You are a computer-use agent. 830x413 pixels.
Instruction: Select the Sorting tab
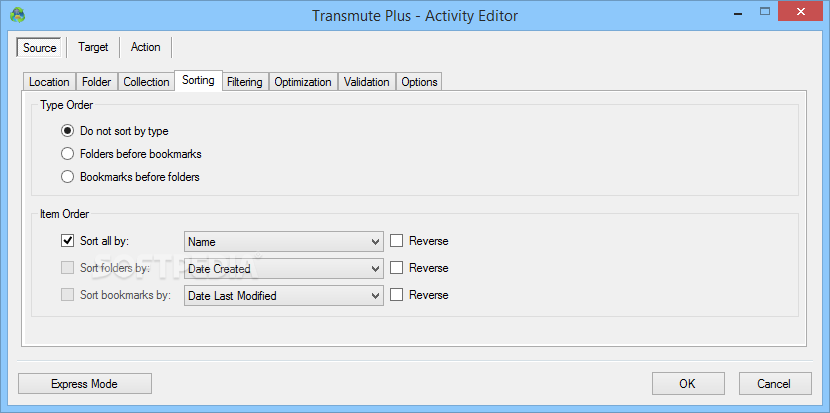(x=199, y=80)
